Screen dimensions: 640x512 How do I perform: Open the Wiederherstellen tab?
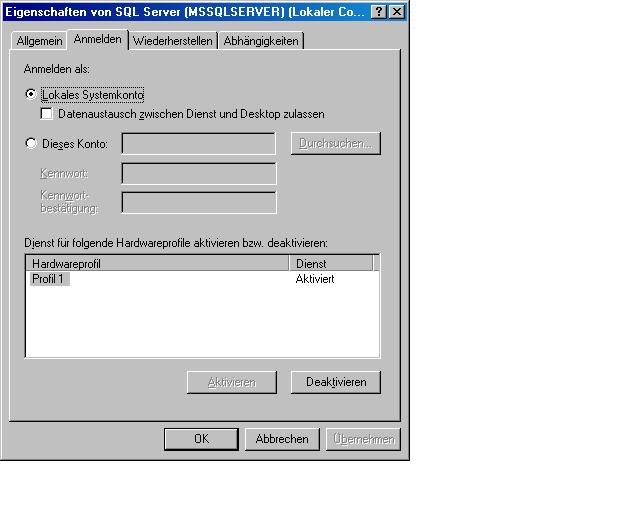pos(173,41)
